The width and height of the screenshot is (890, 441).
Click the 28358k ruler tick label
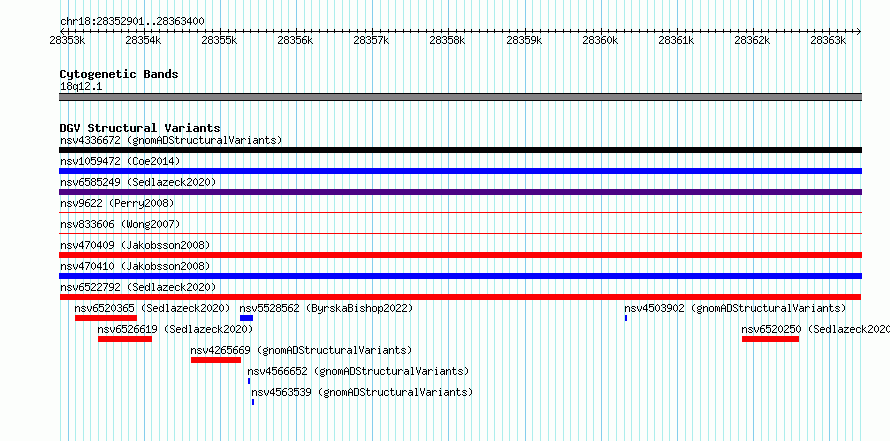[447, 40]
